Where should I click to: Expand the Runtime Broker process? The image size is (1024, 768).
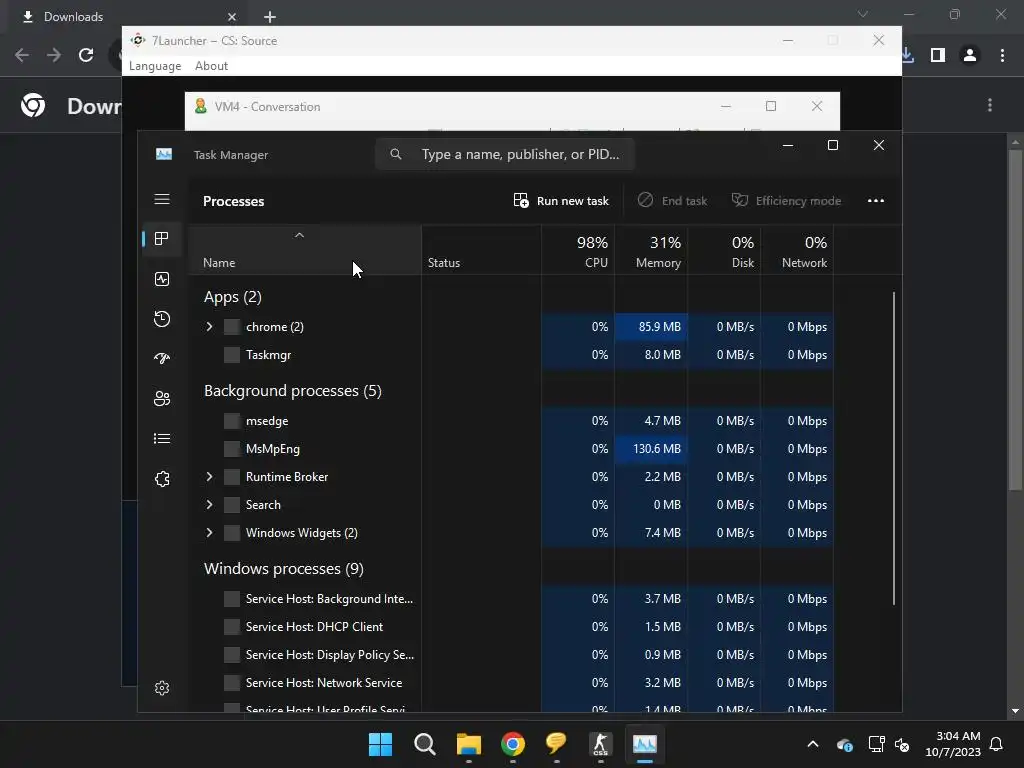209,477
